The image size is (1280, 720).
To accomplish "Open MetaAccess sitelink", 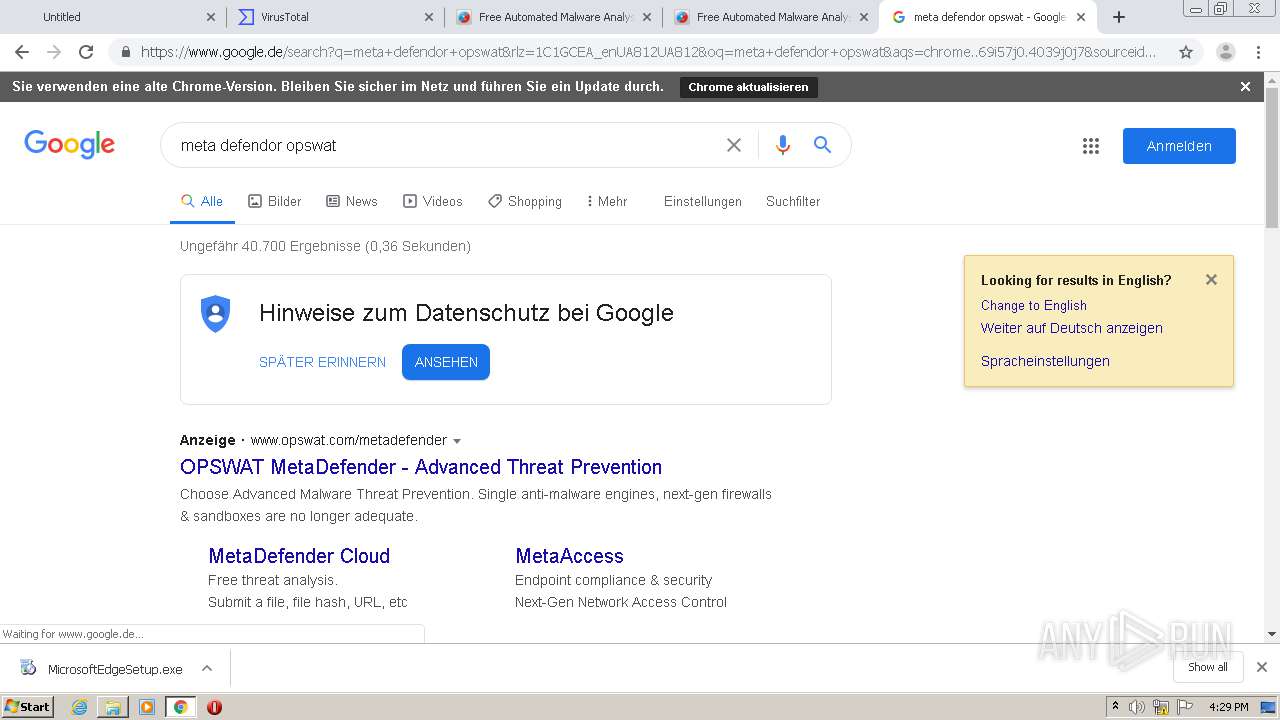I will 569,556.
